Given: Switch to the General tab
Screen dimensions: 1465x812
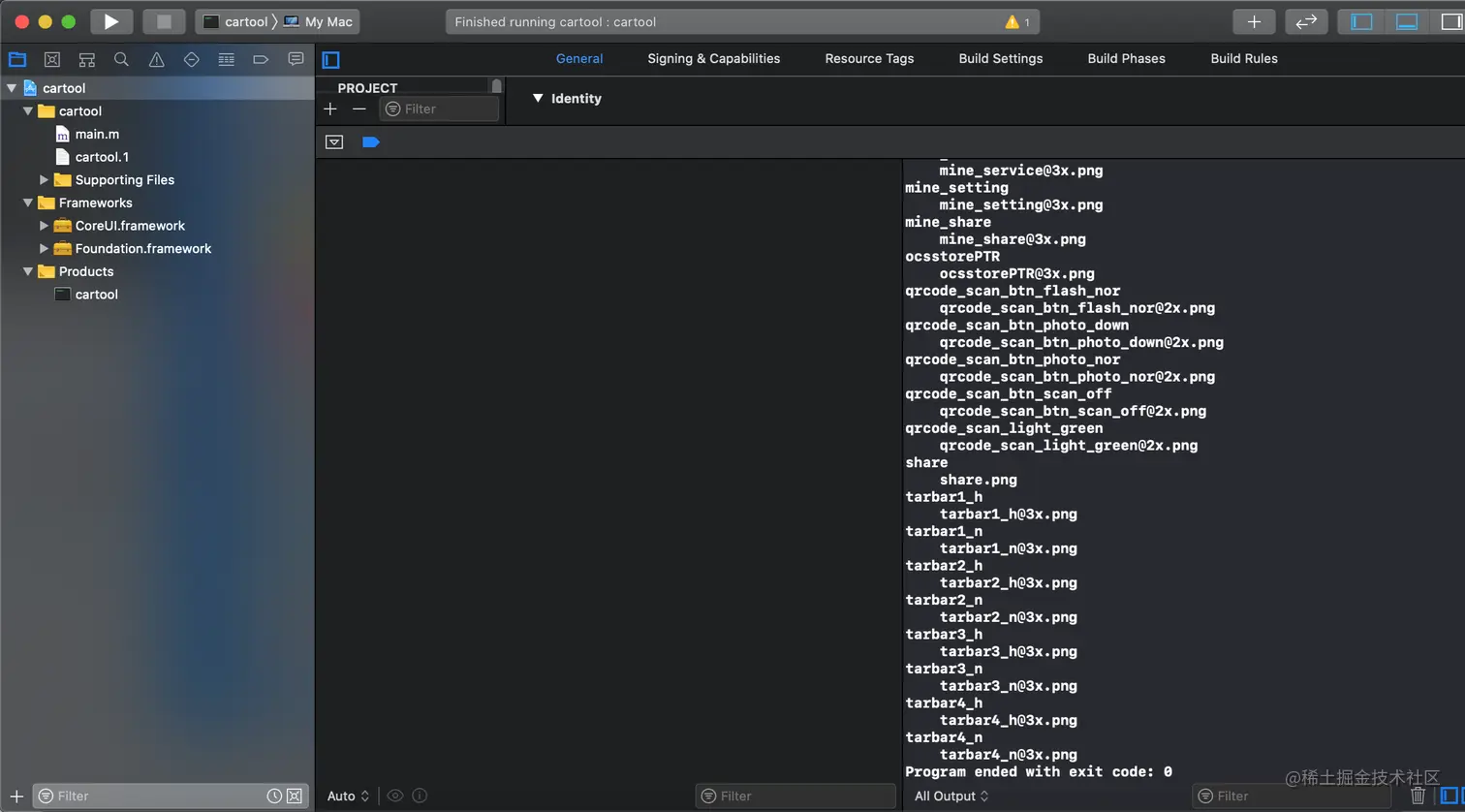Looking at the screenshot, I should click(x=579, y=58).
